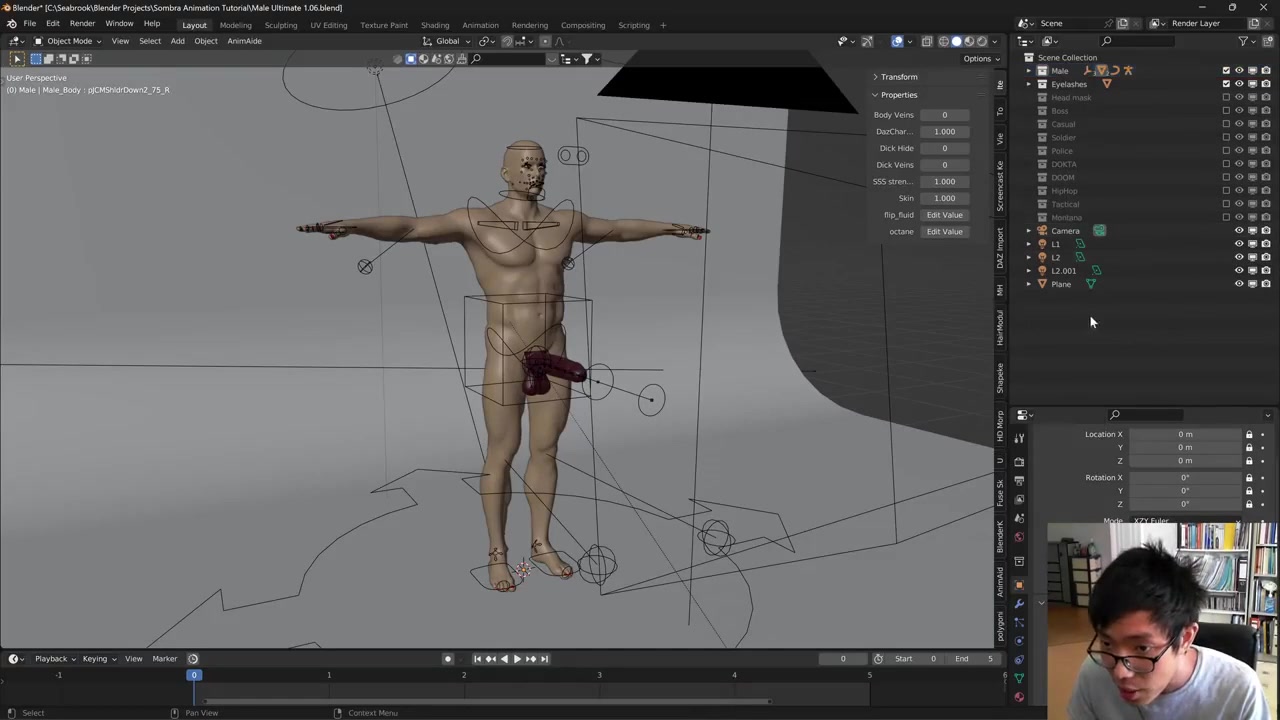Jump to the timeline's start frame
This screenshot has height=720, width=1280.
(x=477, y=659)
